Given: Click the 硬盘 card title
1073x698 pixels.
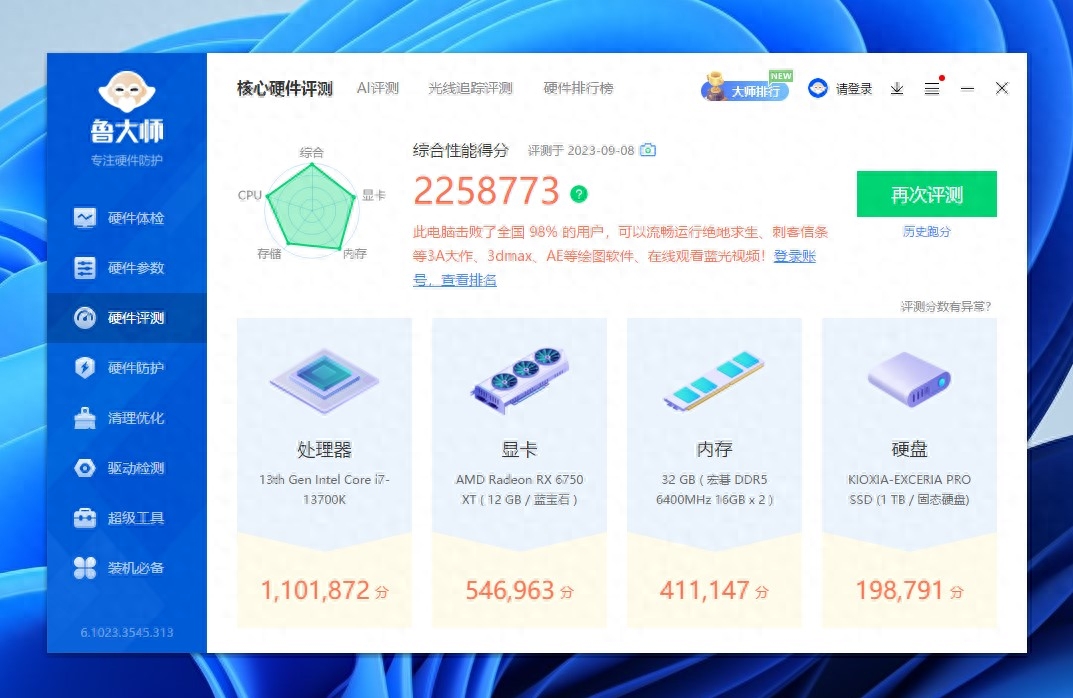Looking at the screenshot, I should click(x=909, y=450).
